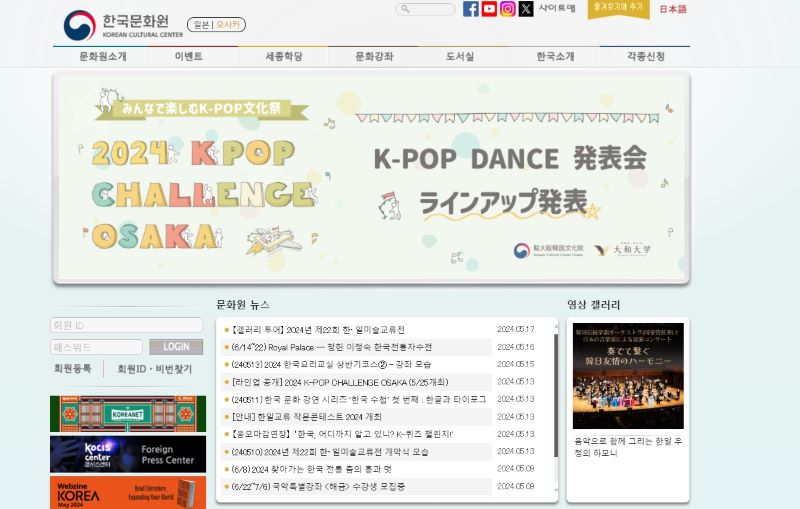Open the concert video gallery thumbnail
Image resolution: width=800 pixels, height=509 pixels.
click(628, 375)
